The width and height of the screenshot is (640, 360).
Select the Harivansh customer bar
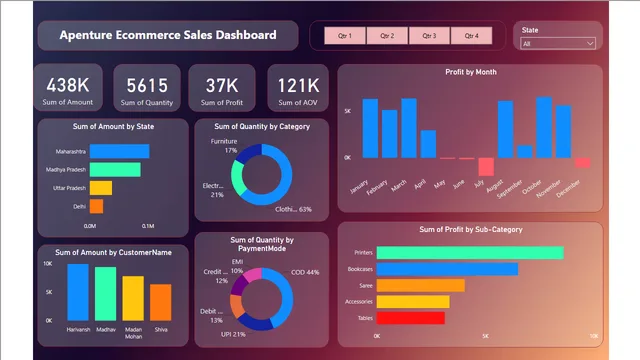coord(78,292)
